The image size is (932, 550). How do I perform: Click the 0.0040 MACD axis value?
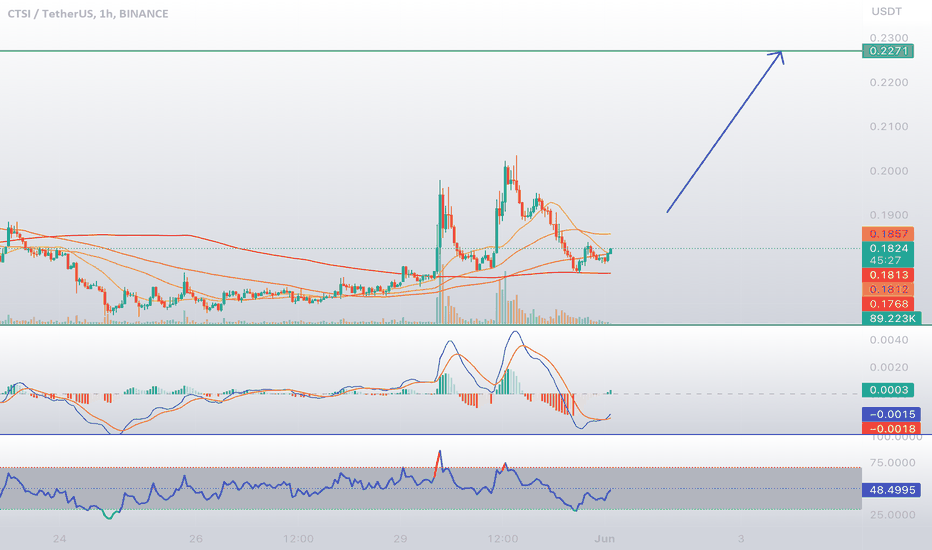pyautogui.click(x=889, y=340)
